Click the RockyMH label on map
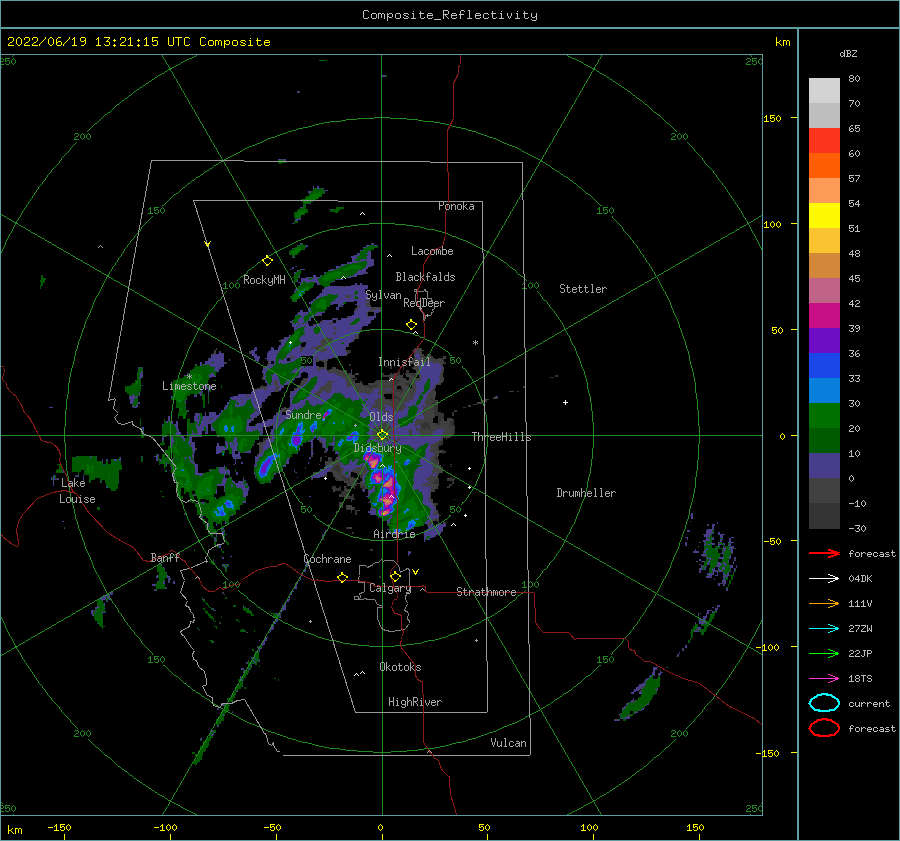The height and width of the screenshot is (841, 900). (x=264, y=280)
